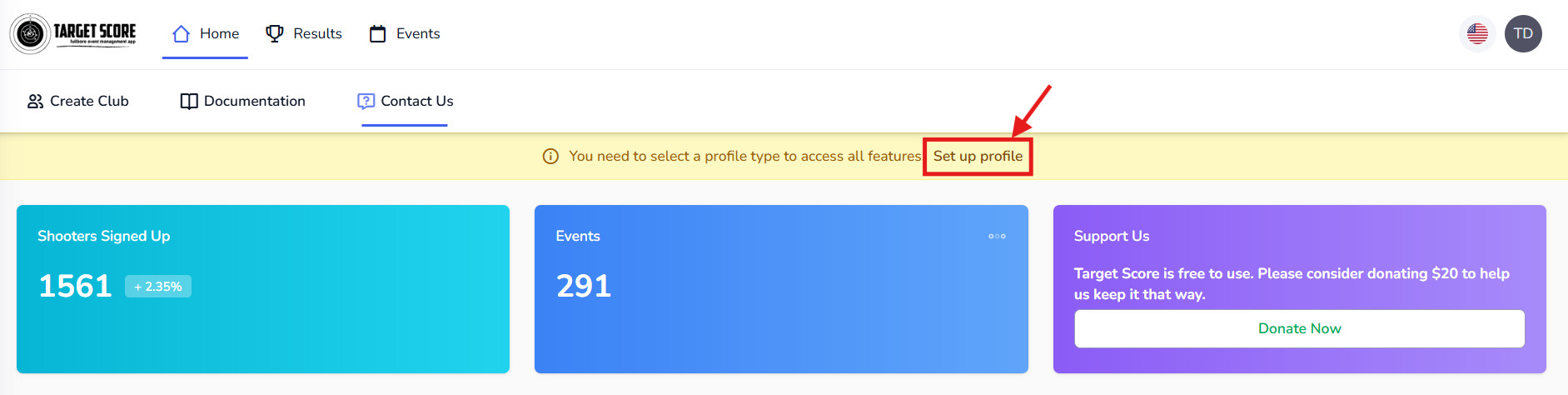The height and width of the screenshot is (395, 1568).
Task: Click the info icon in yellow banner
Action: point(550,157)
